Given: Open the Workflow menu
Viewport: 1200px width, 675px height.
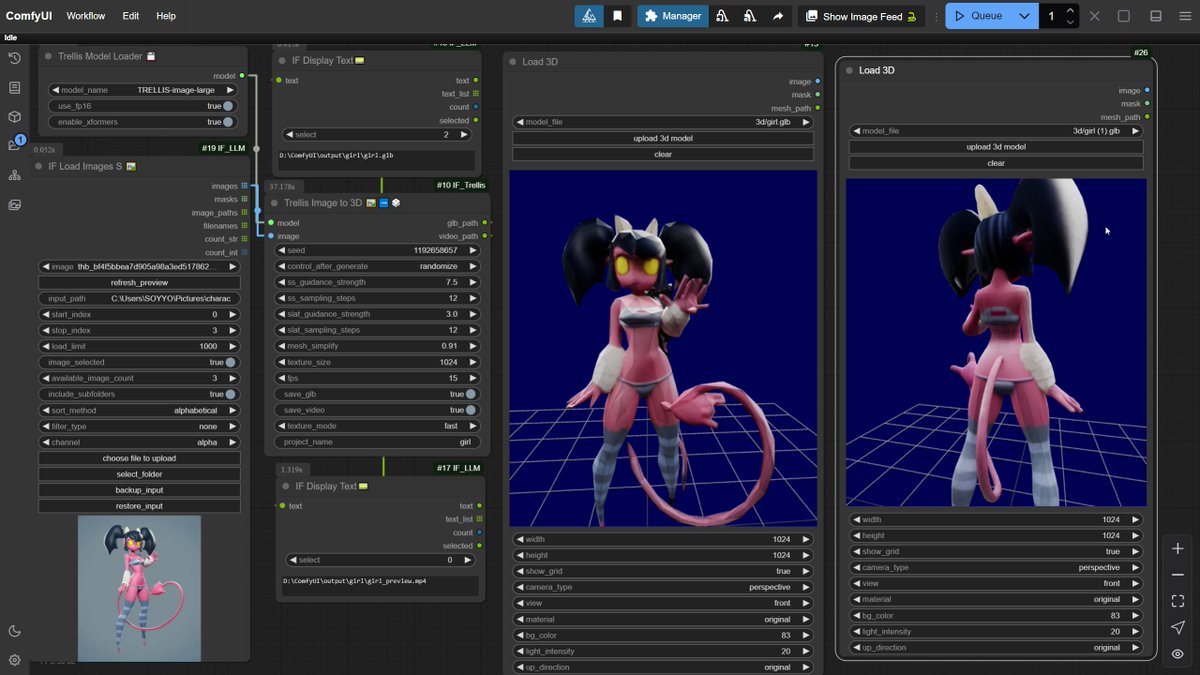Looking at the screenshot, I should [86, 16].
